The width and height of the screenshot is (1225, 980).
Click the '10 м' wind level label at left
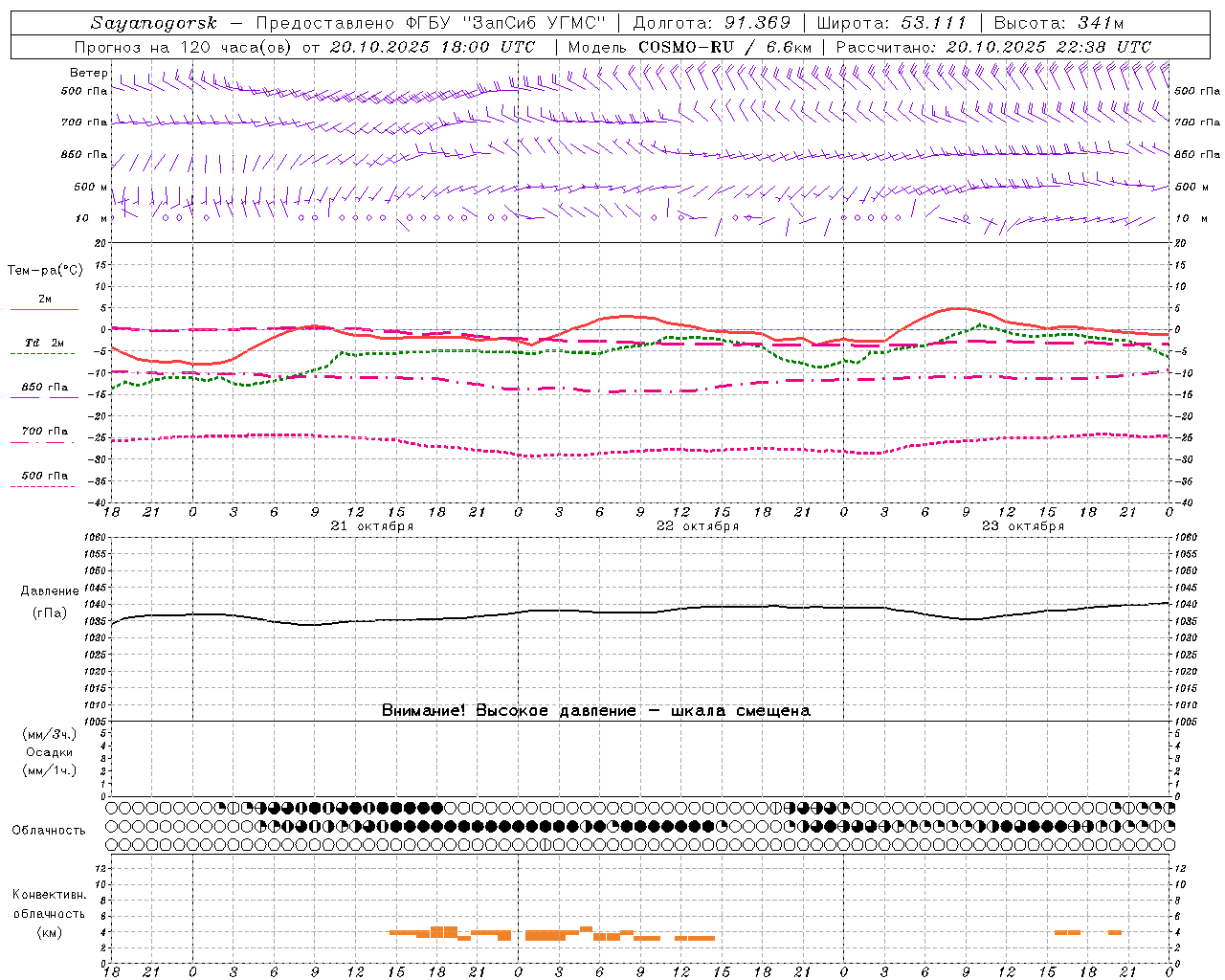pyautogui.click(x=91, y=219)
